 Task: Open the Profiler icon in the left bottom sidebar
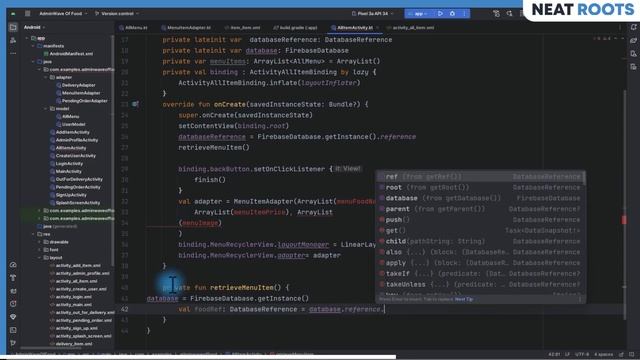[x=13, y=265]
